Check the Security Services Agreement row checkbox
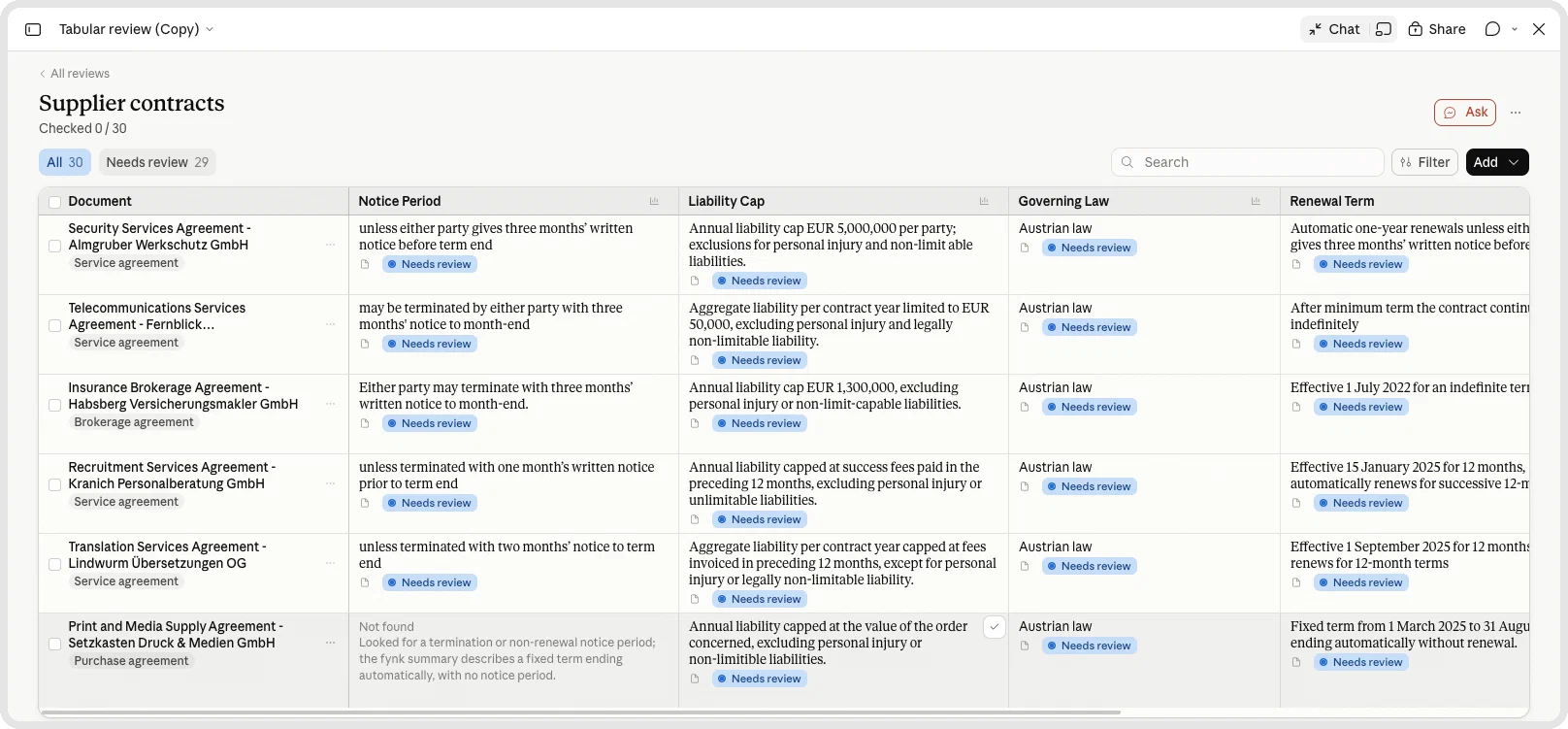1568x729 pixels. pos(54,246)
